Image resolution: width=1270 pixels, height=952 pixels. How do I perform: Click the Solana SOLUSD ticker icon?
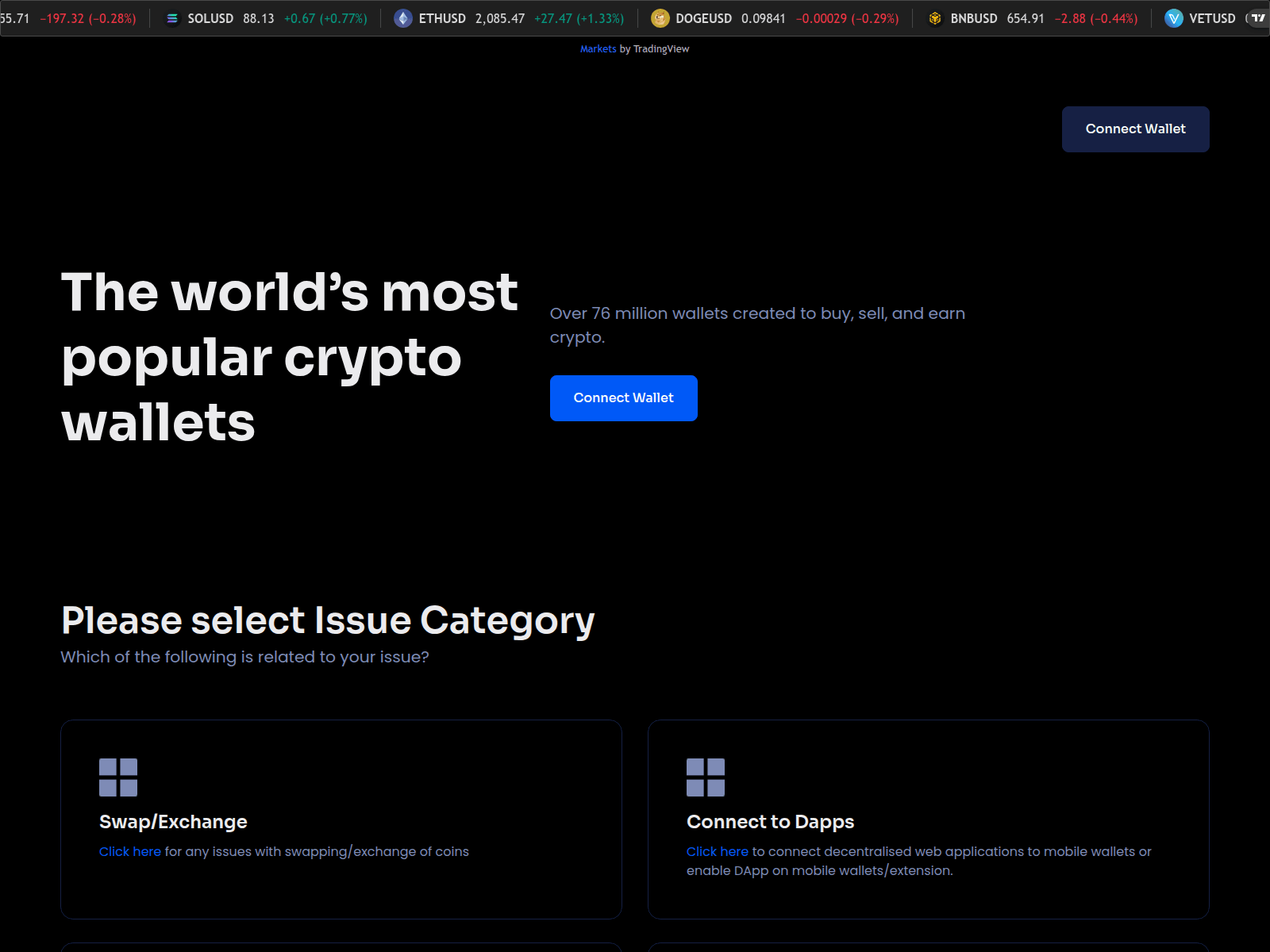pyautogui.click(x=172, y=18)
